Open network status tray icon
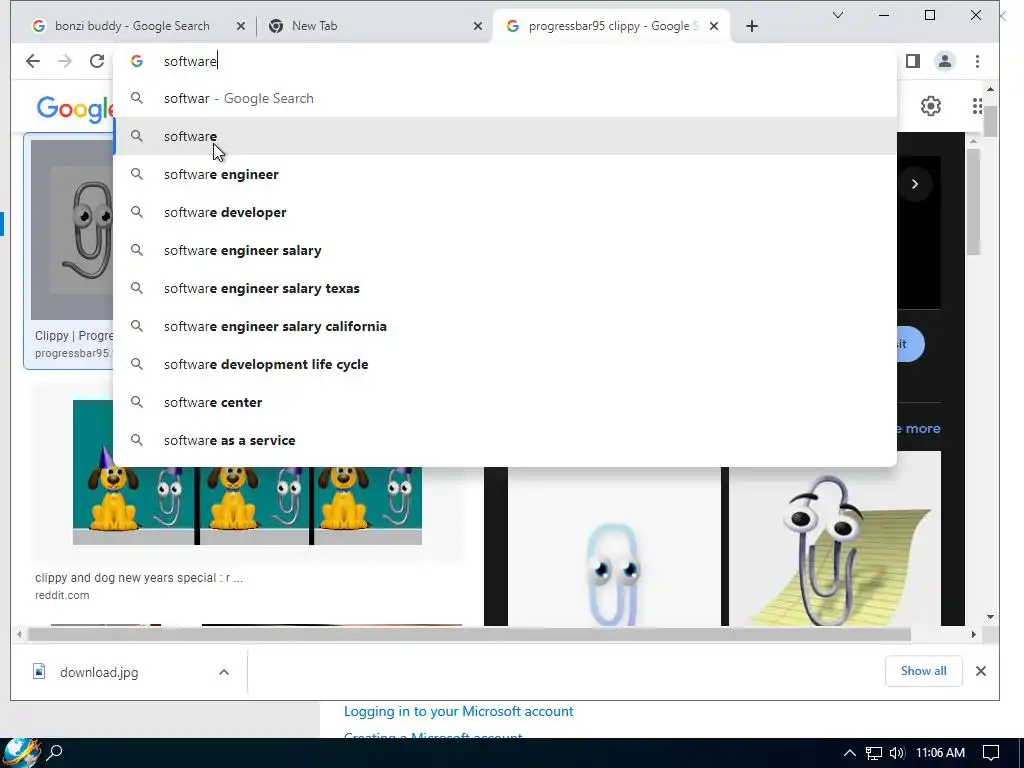 pyautogui.click(x=874, y=753)
